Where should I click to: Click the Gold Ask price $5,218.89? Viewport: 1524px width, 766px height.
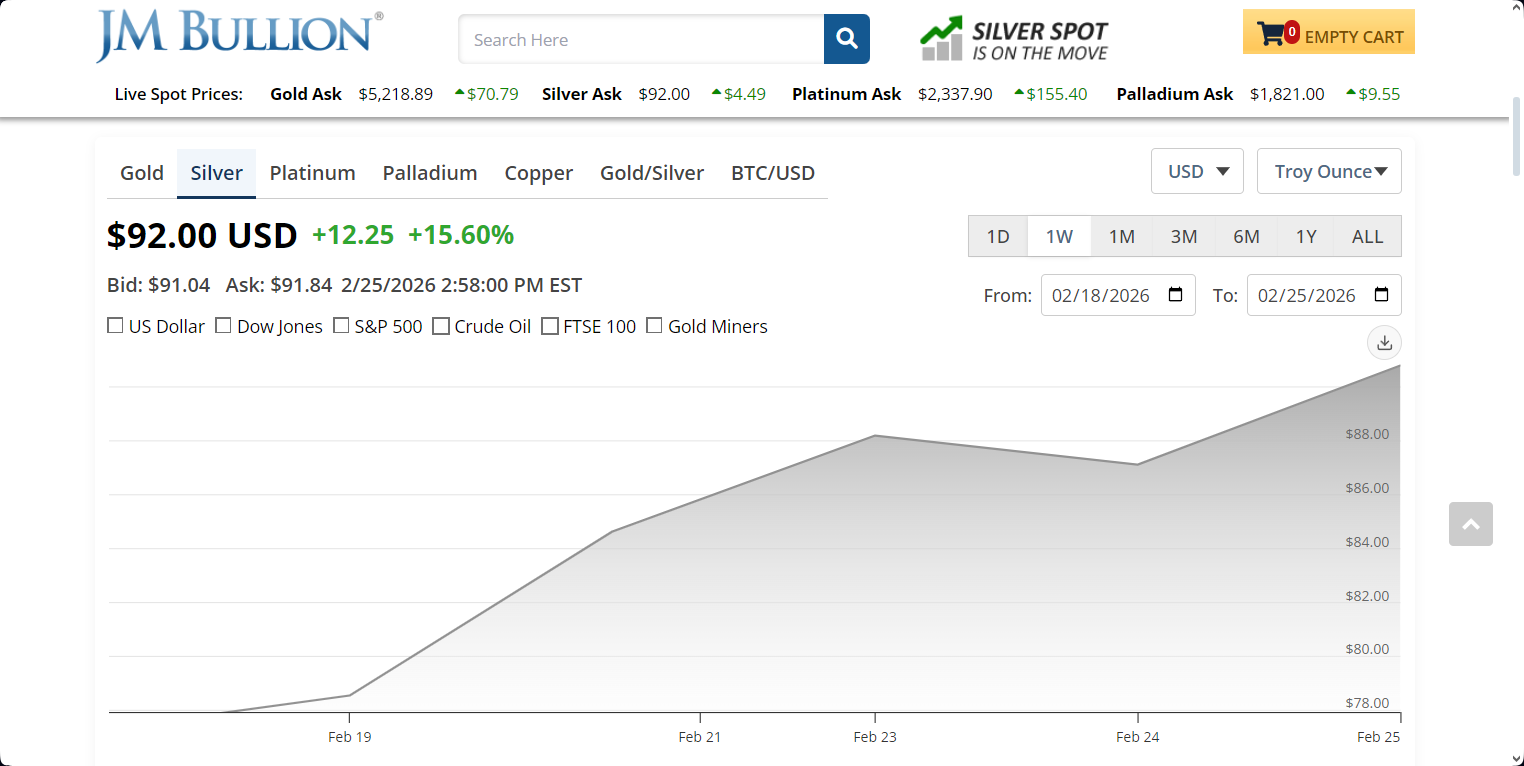pos(396,94)
